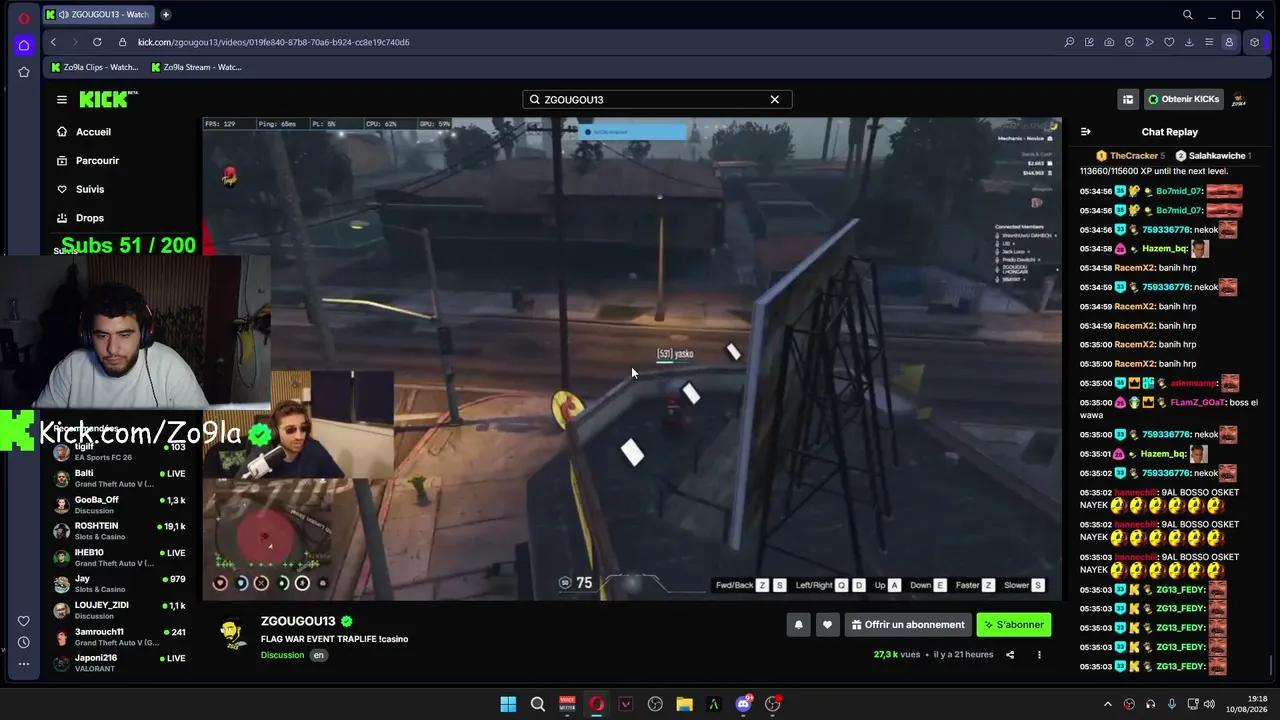This screenshot has width=1280, height=720.
Task: Open Discord from the taskbar
Action: (743, 704)
